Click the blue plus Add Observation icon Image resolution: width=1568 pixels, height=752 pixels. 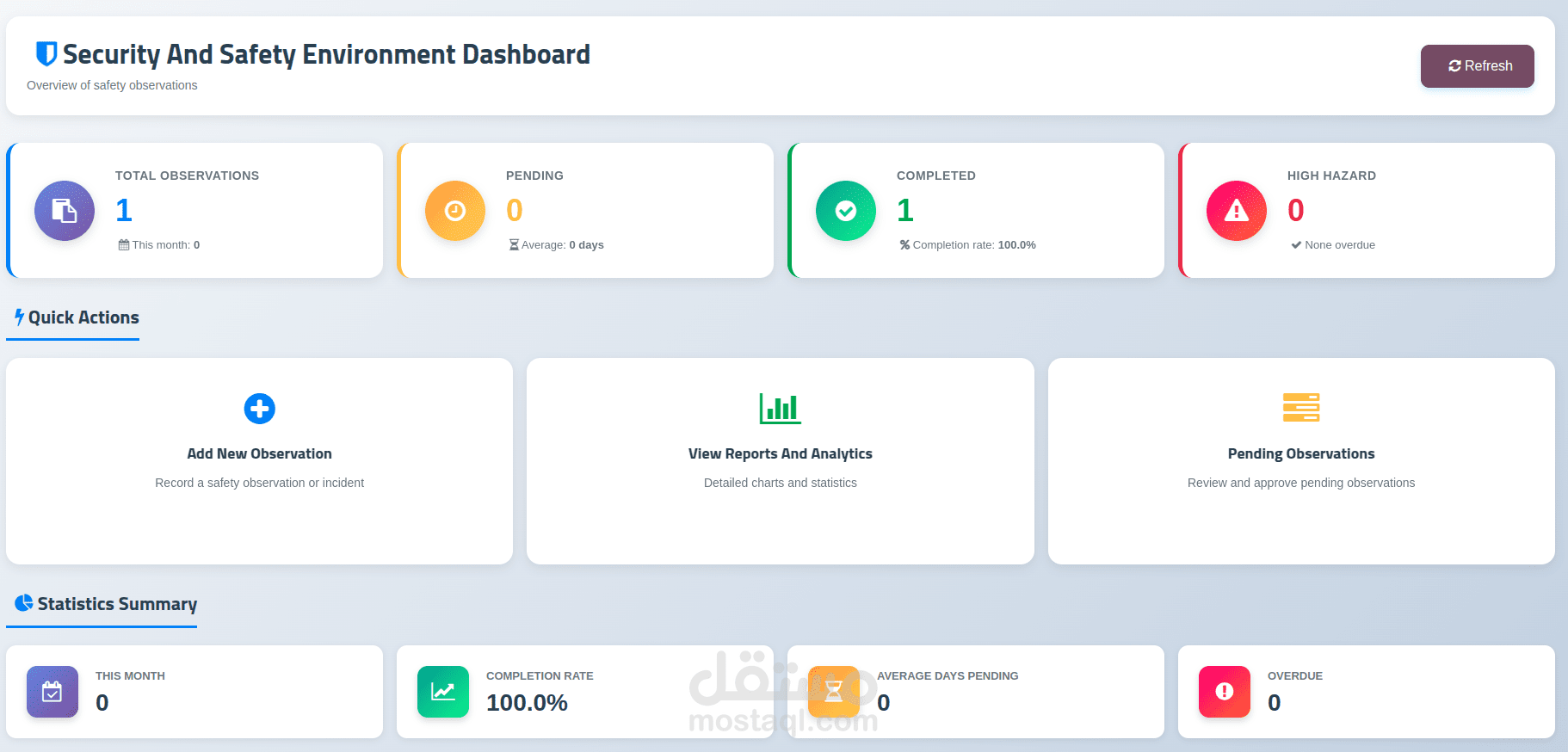[x=259, y=409]
